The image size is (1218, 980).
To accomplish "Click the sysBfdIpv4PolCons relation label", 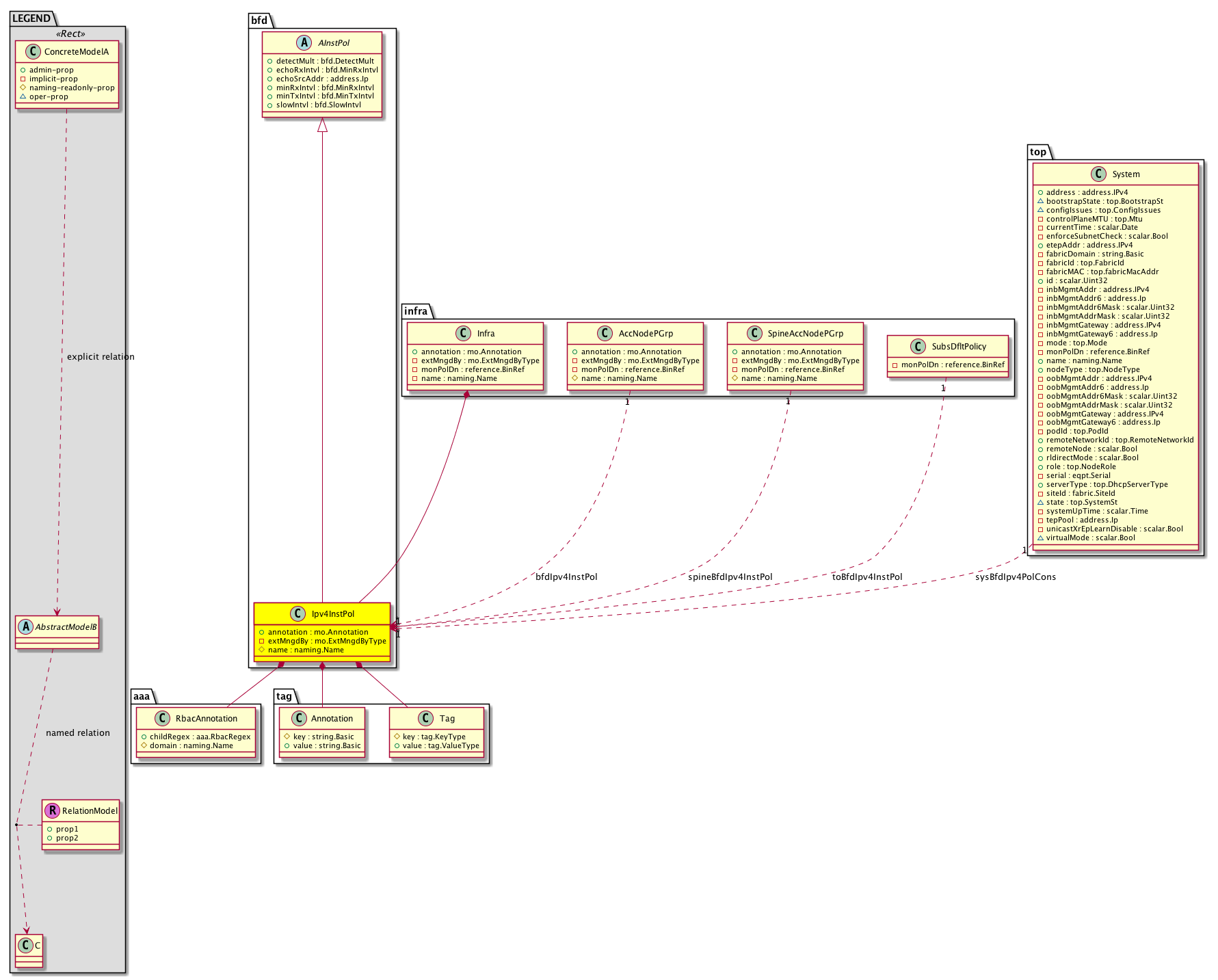I will pos(1015,577).
